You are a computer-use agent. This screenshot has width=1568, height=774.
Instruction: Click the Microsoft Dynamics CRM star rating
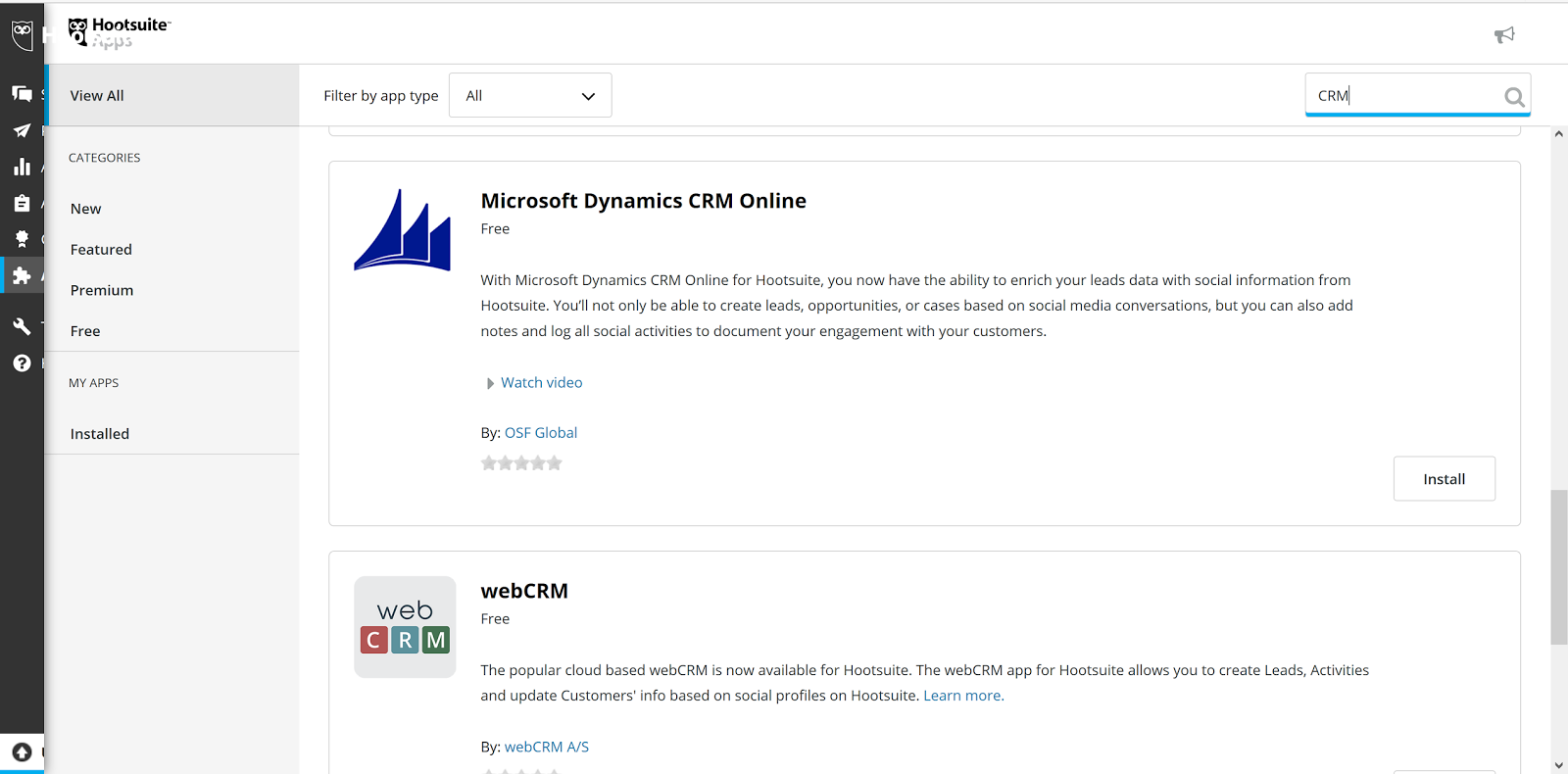(521, 463)
